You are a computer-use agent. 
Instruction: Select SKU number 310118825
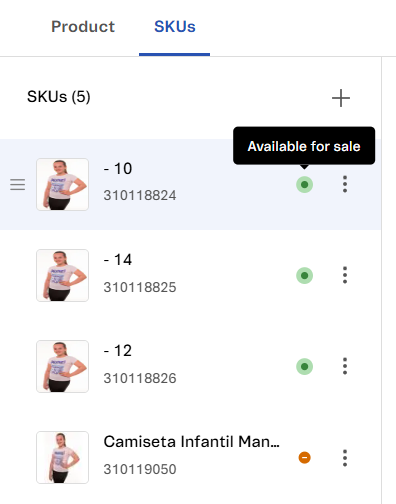pyautogui.click(x=140, y=287)
